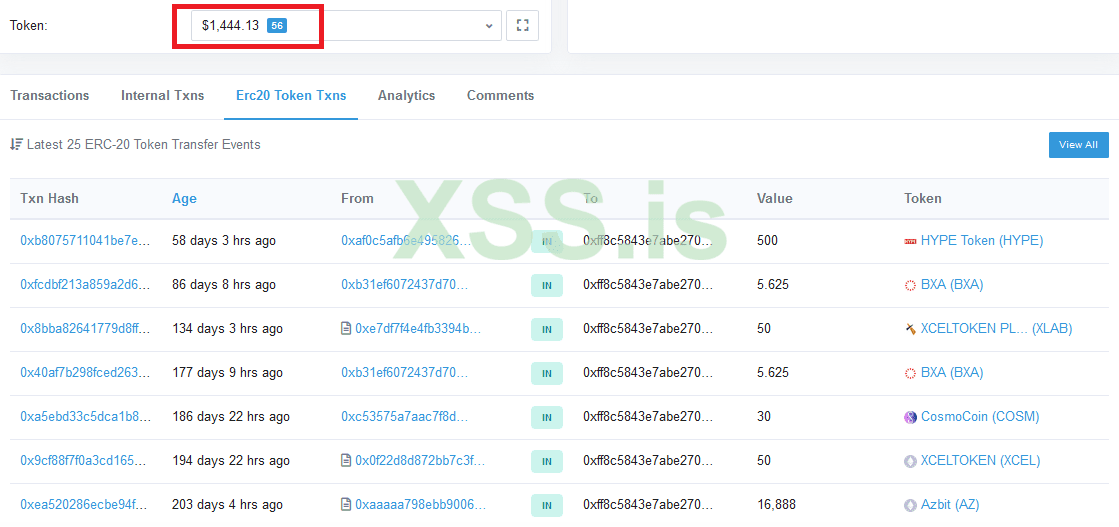Open the BXA (BXA) token in 86 days row
Viewport: 1119px width, 527px height.
pyautogui.click(x=952, y=285)
